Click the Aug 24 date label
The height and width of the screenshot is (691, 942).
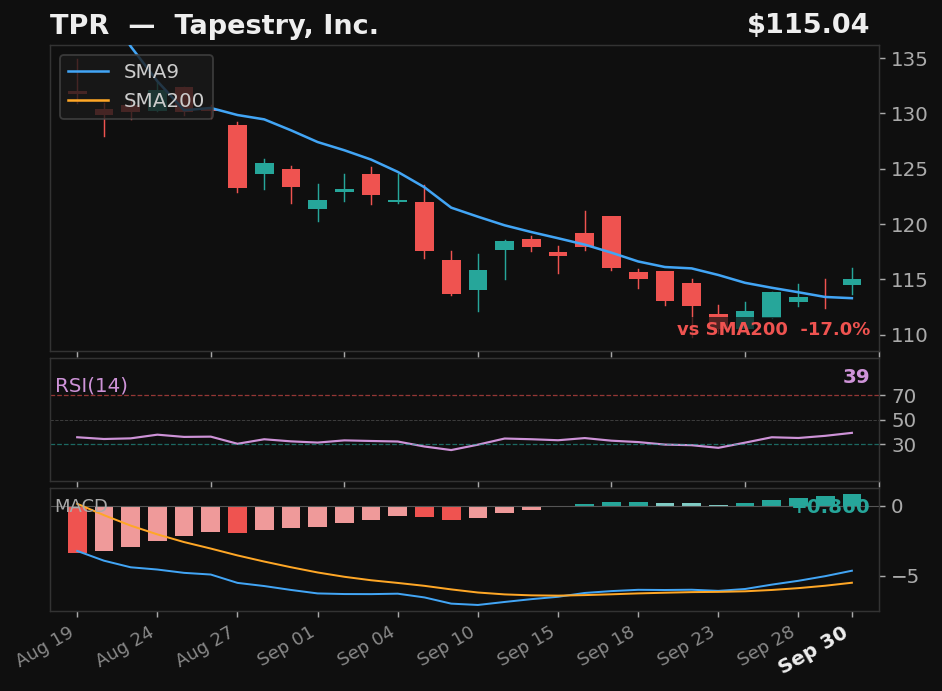pos(125,646)
